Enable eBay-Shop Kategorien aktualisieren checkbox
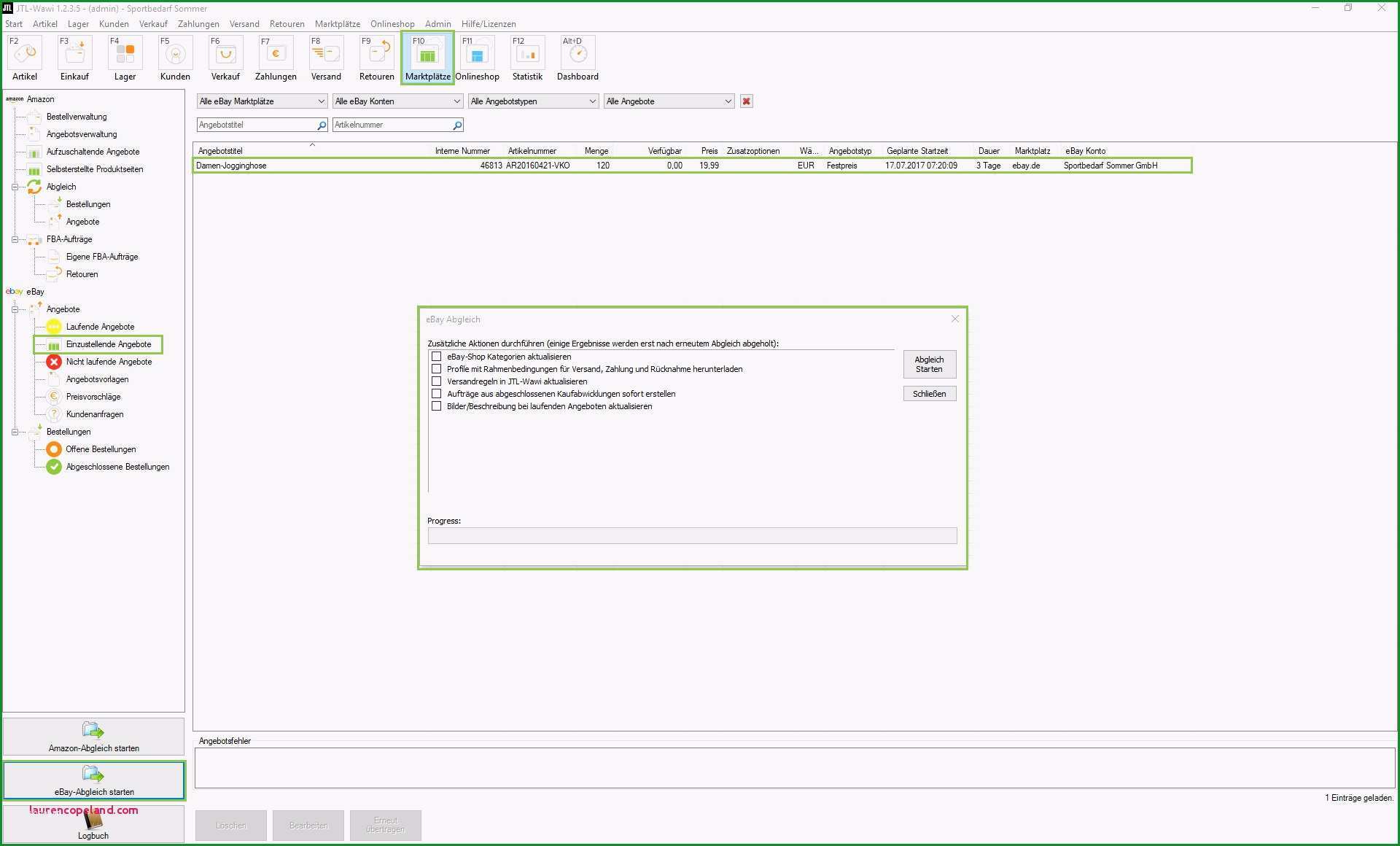The image size is (1400, 846). point(437,357)
